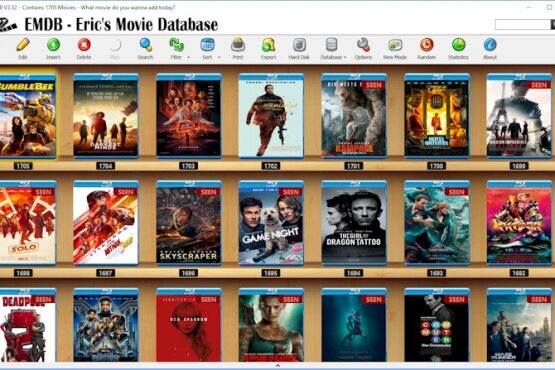Click shelf number label 1694
Screen dimensions: 555x370
[354, 273]
